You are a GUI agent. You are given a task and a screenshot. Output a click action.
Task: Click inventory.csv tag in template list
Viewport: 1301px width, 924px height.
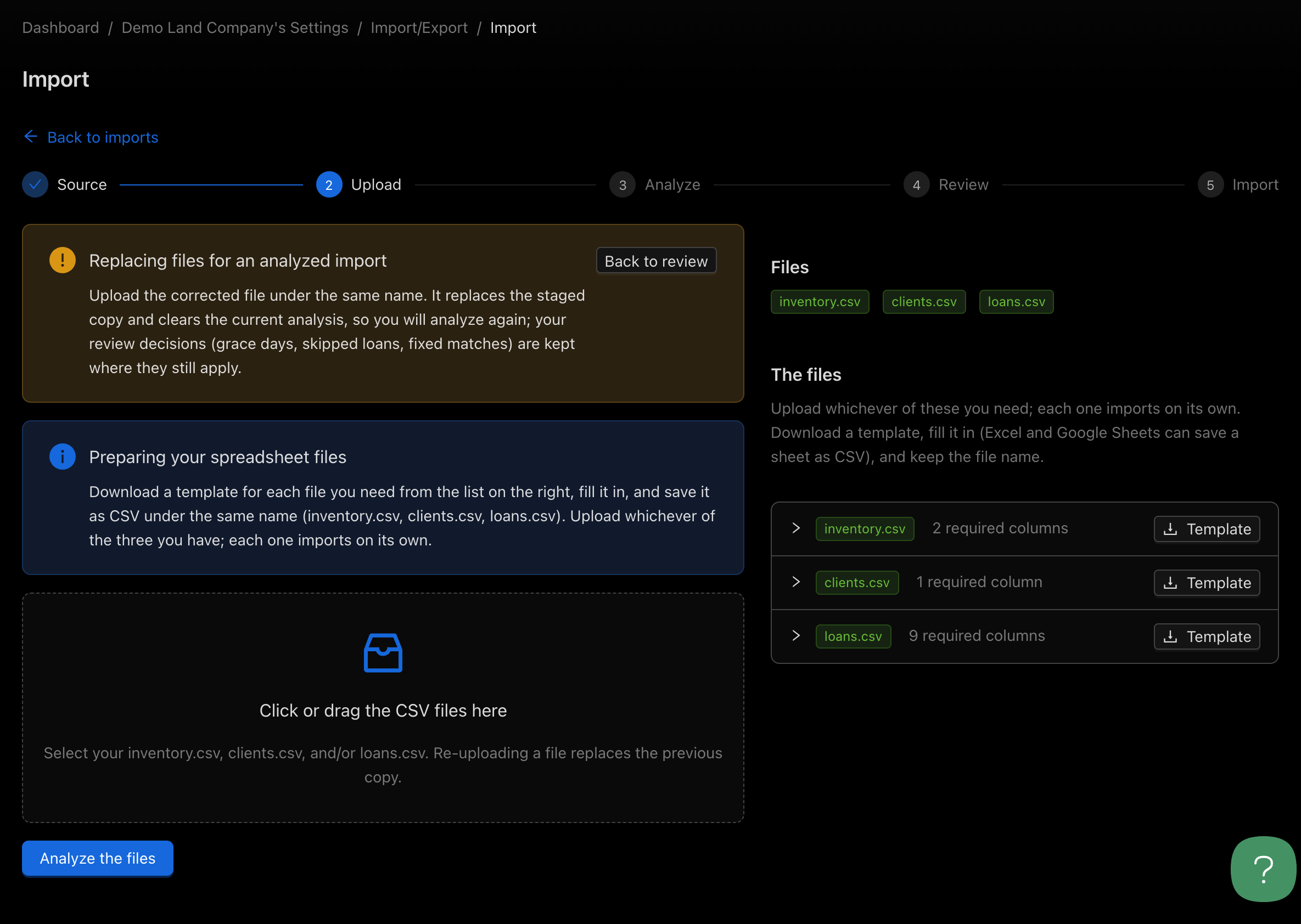tap(865, 528)
